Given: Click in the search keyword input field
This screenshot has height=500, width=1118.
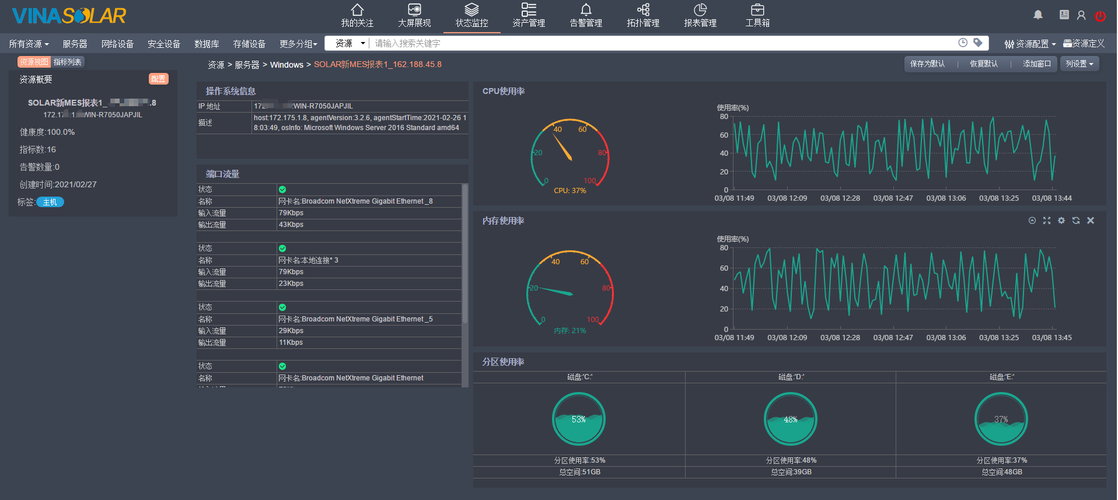Looking at the screenshot, I should coord(663,44).
